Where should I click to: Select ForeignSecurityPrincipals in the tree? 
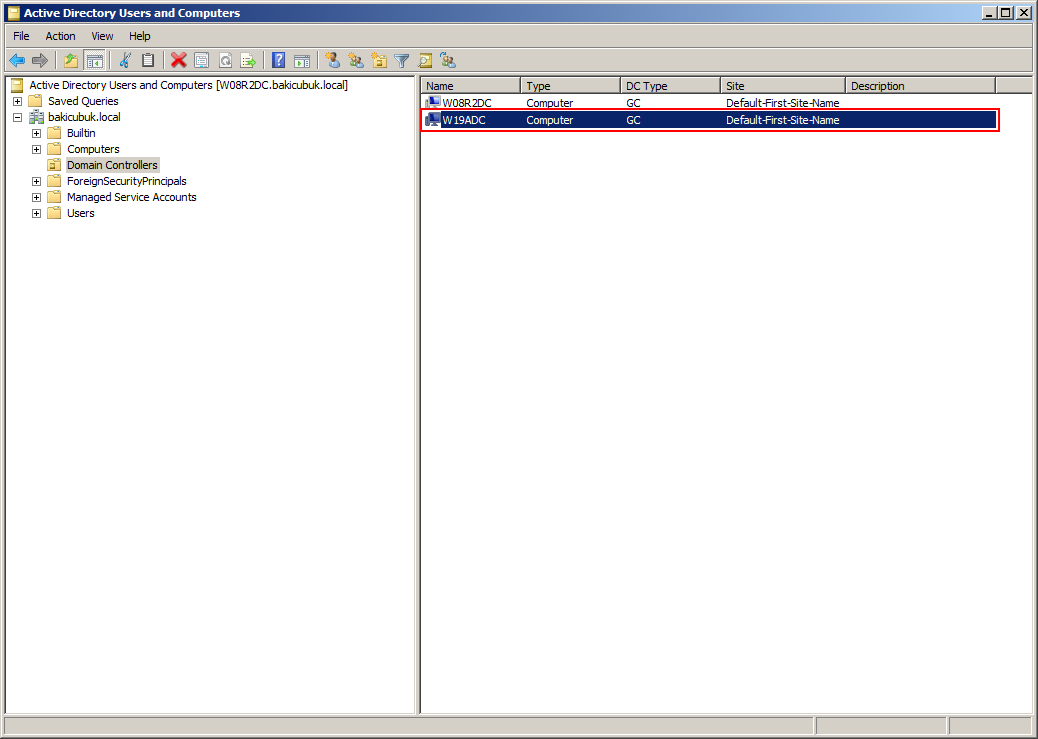(126, 181)
